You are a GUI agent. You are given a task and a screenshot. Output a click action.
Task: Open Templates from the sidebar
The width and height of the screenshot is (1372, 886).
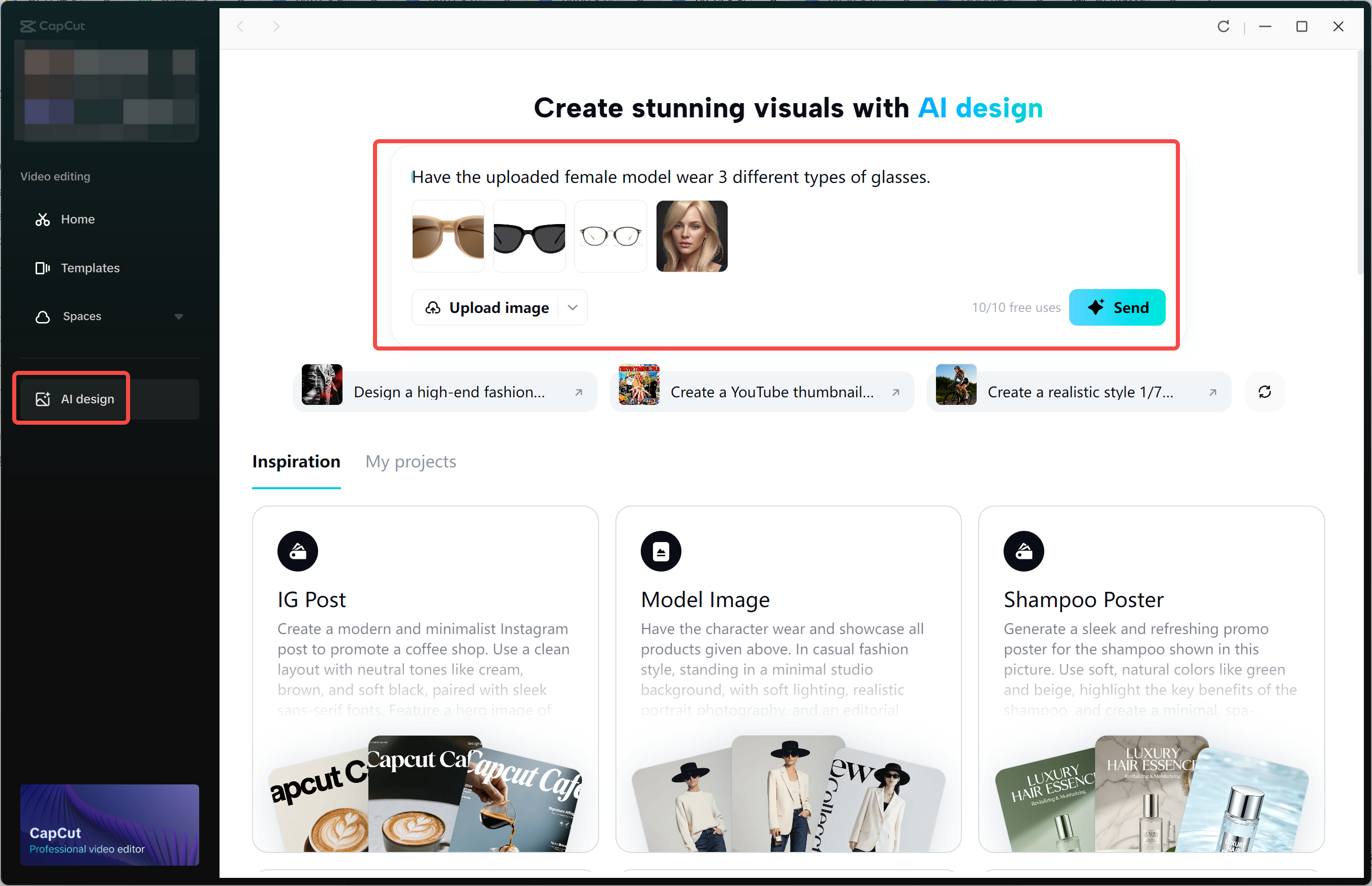point(90,268)
